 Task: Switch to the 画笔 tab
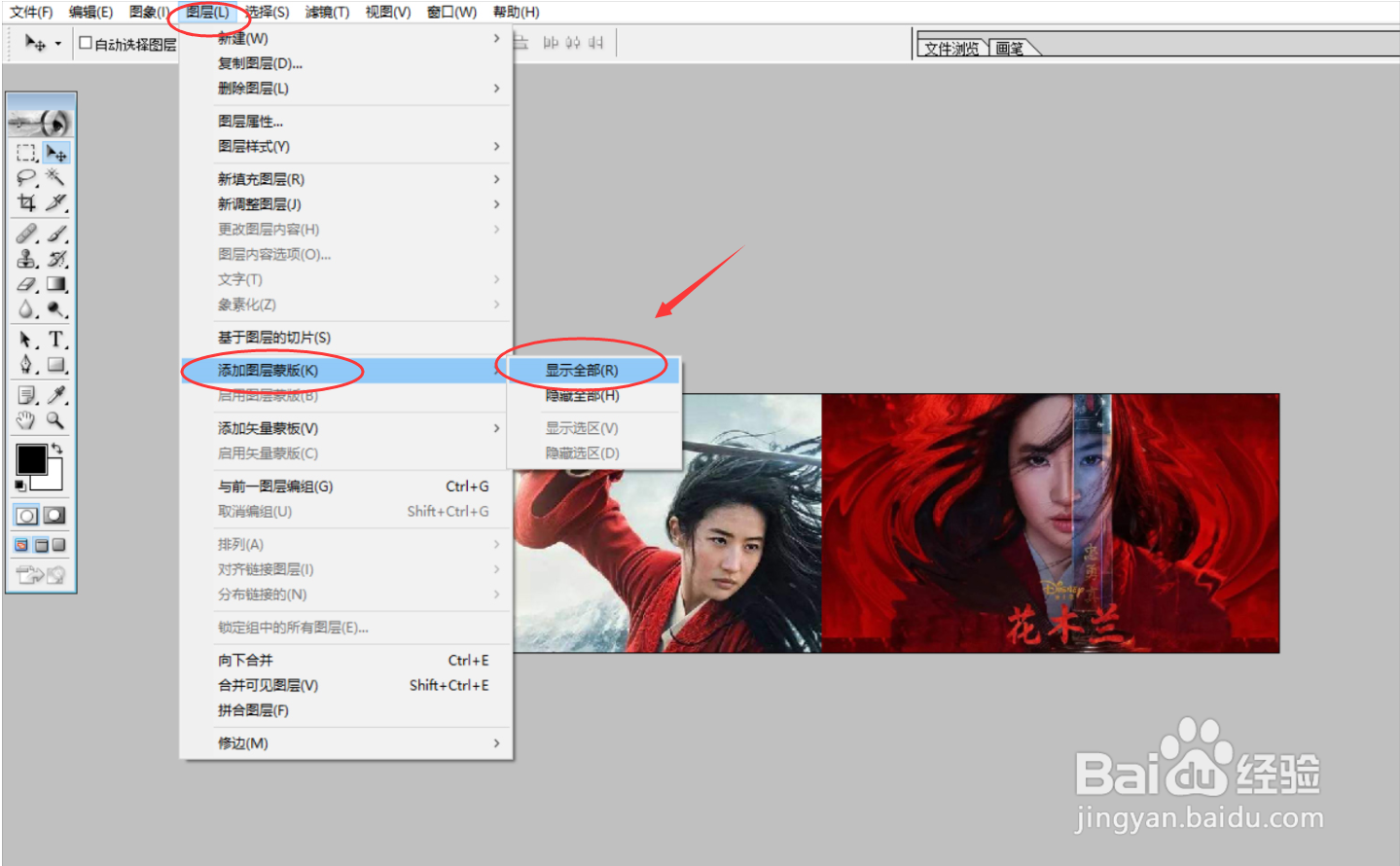point(1011,48)
